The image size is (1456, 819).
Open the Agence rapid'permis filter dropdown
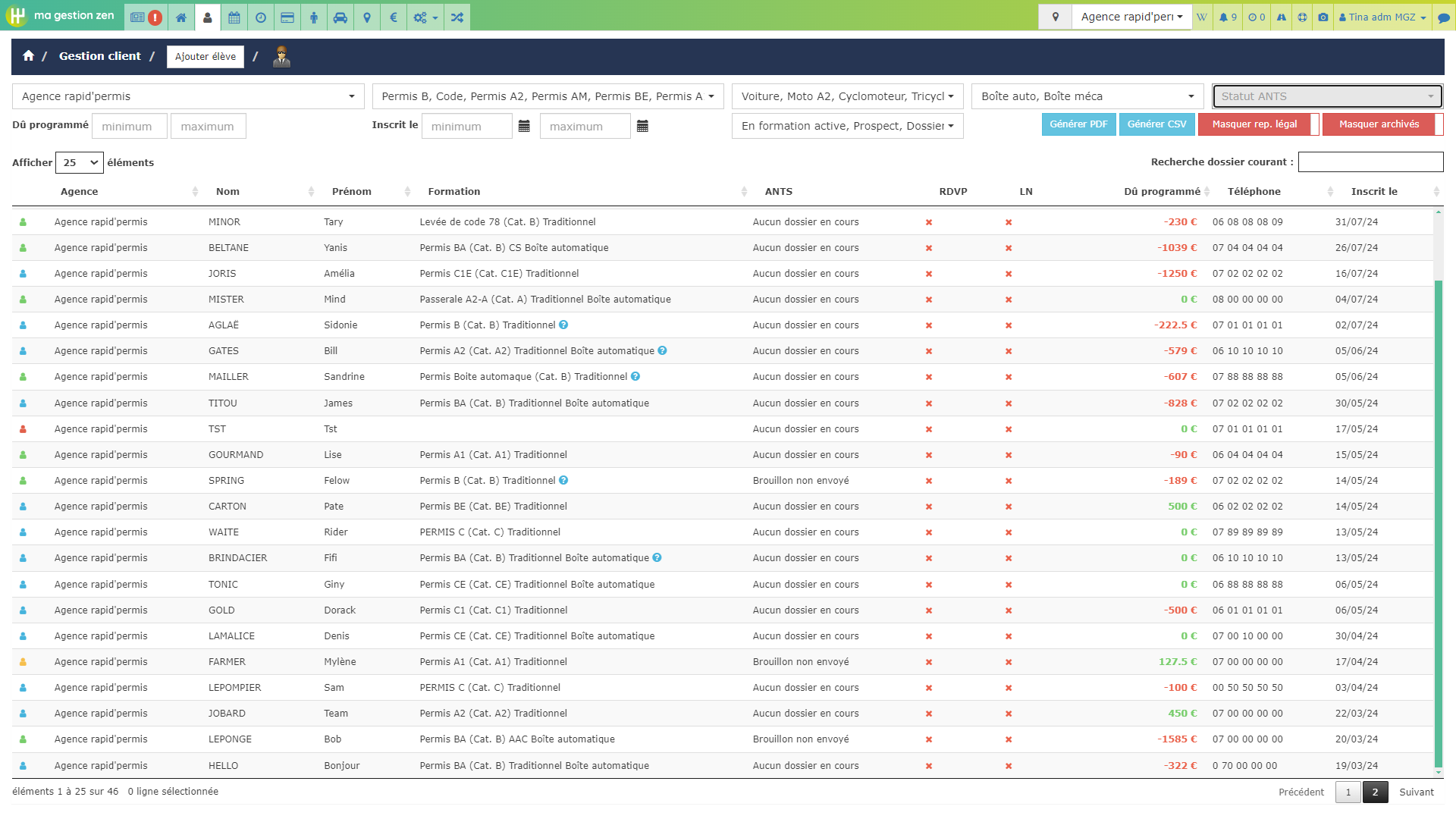click(x=188, y=96)
